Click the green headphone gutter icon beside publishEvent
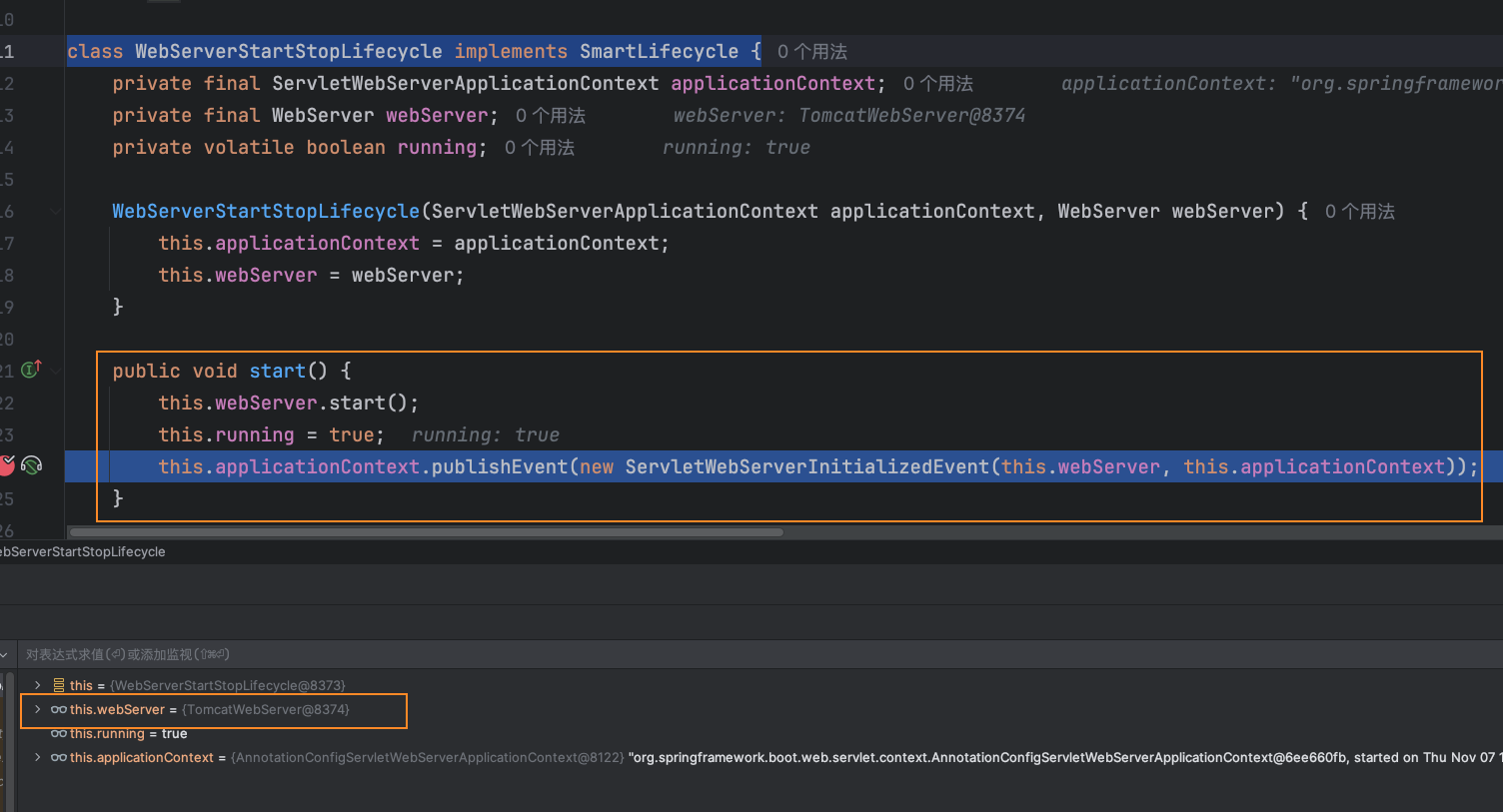 [32, 465]
